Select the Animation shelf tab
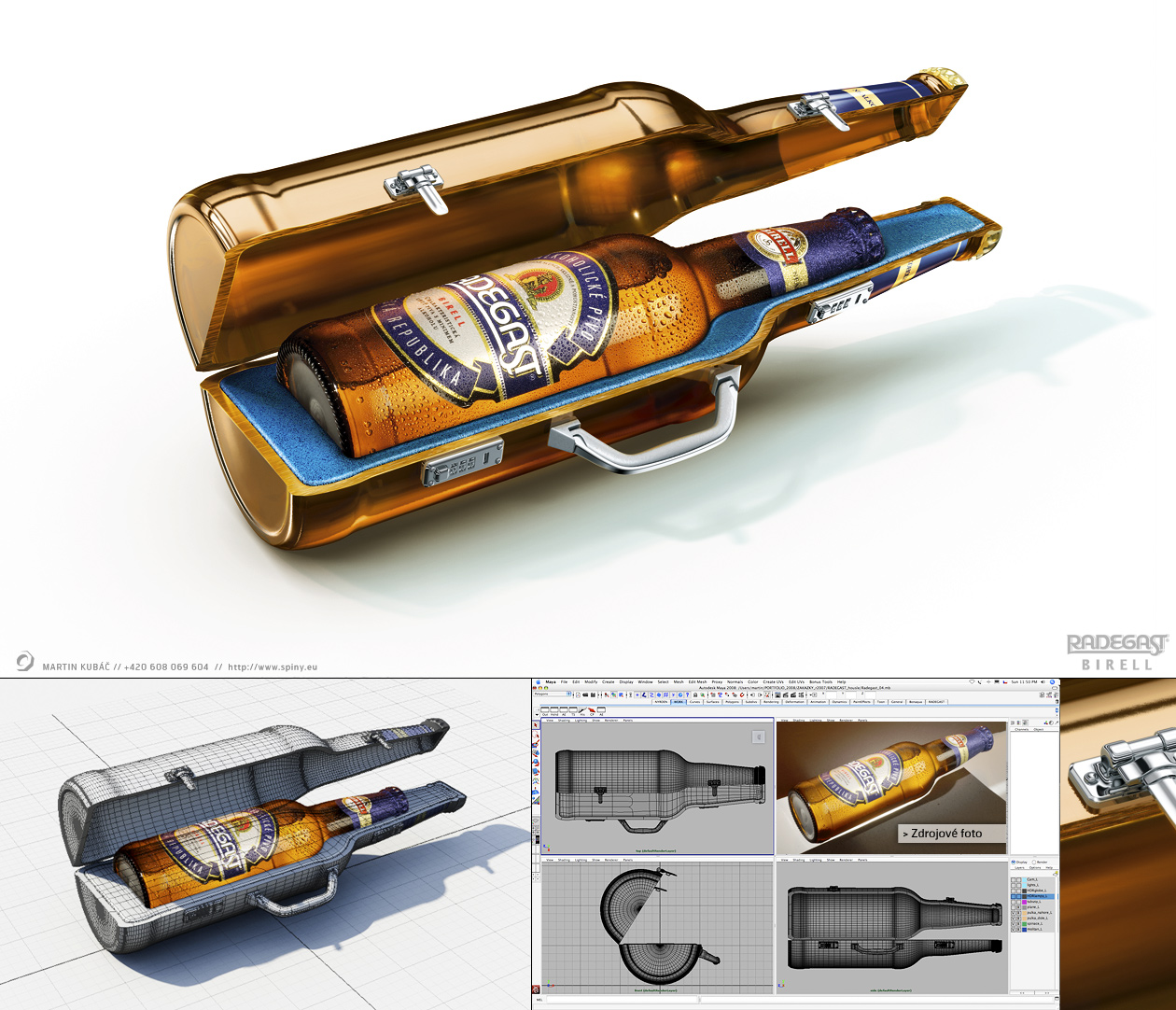This screenshot has height=1010, width=1176. (x=819, y=702)
